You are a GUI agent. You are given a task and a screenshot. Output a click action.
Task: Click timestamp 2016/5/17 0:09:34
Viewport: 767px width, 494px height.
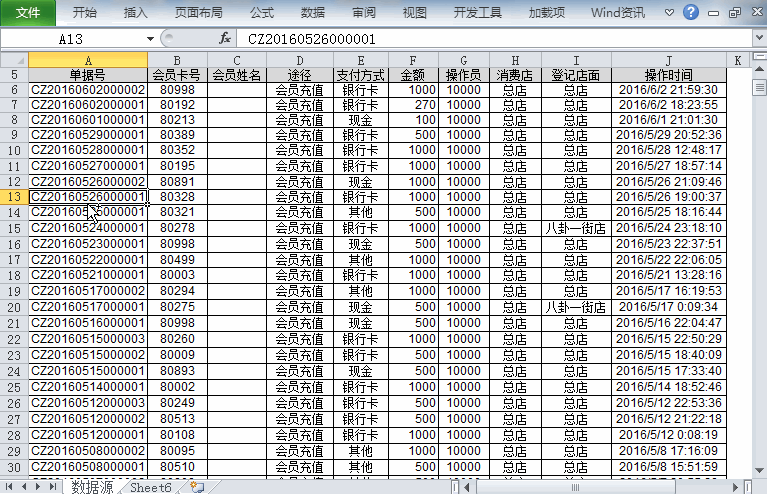[669, 307]
